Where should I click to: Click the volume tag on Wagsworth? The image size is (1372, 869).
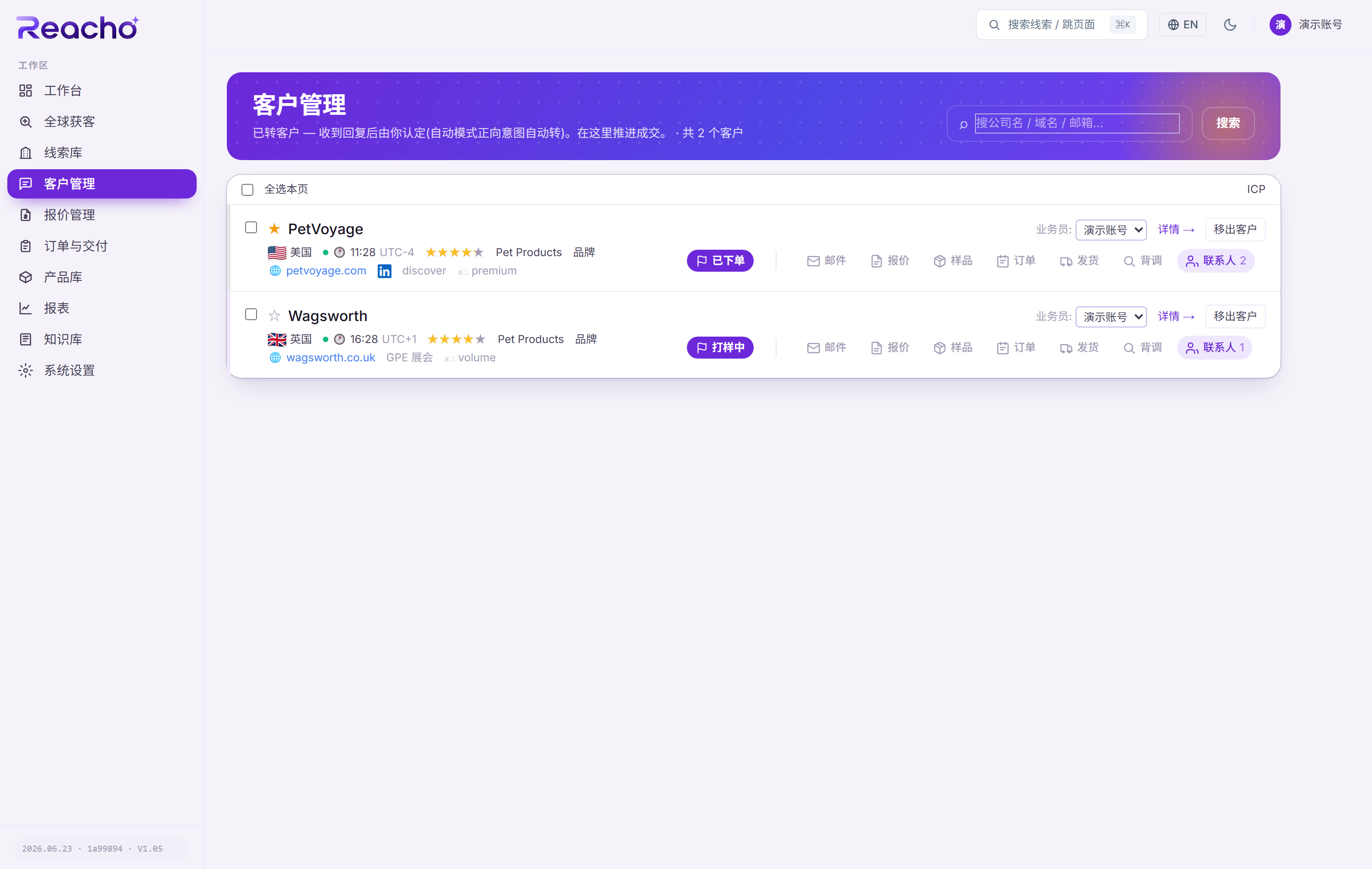470,358
